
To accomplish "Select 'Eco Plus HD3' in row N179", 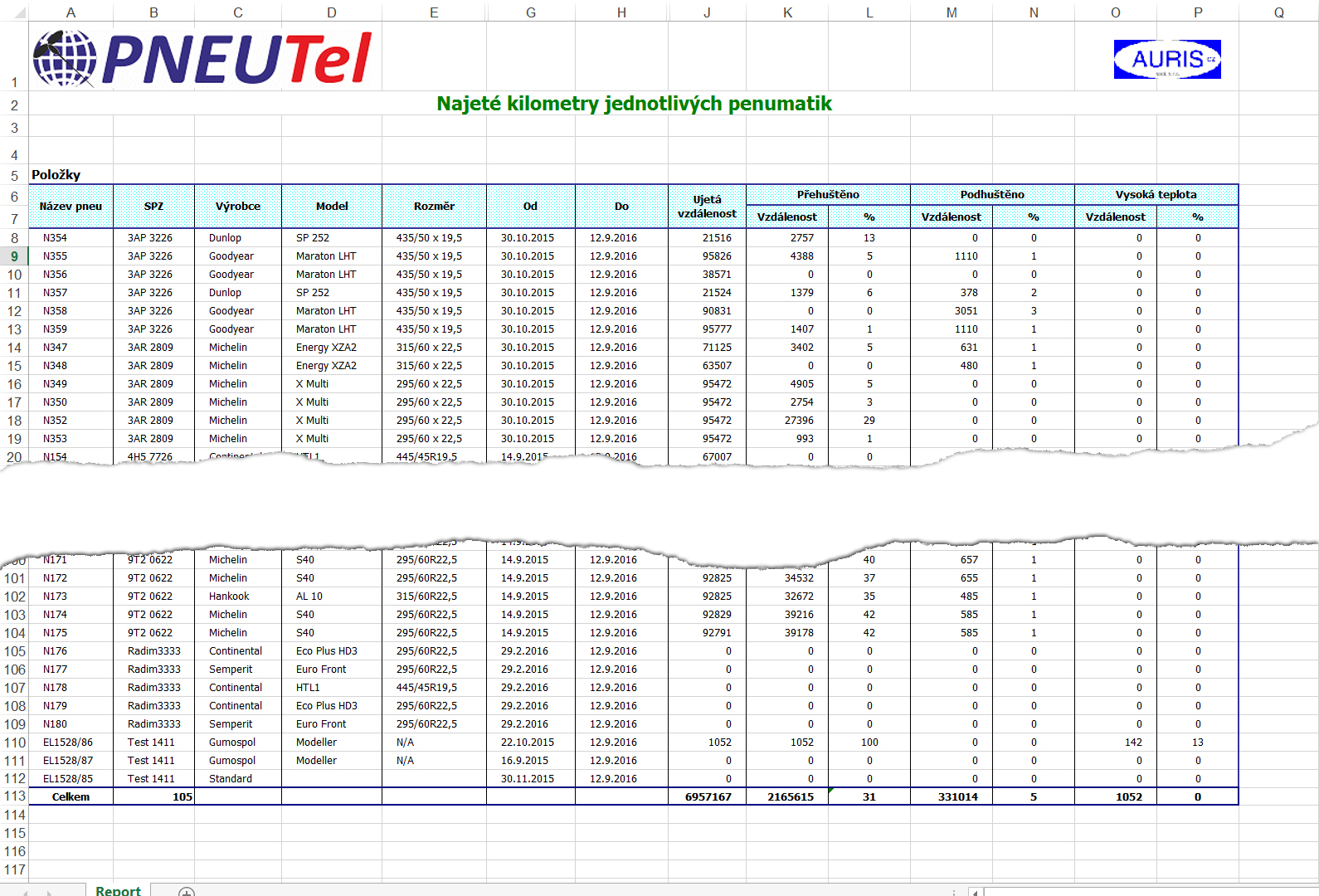I will [x=332, y=706].
